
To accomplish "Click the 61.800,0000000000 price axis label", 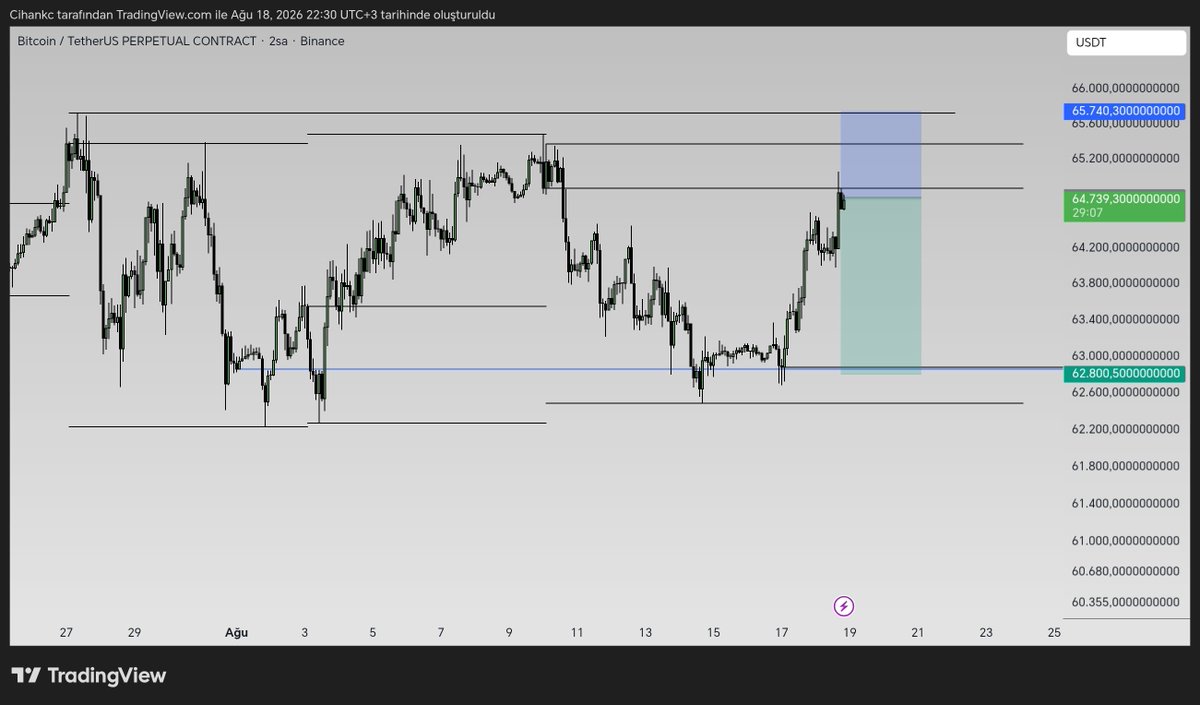I will point(1126,466).
